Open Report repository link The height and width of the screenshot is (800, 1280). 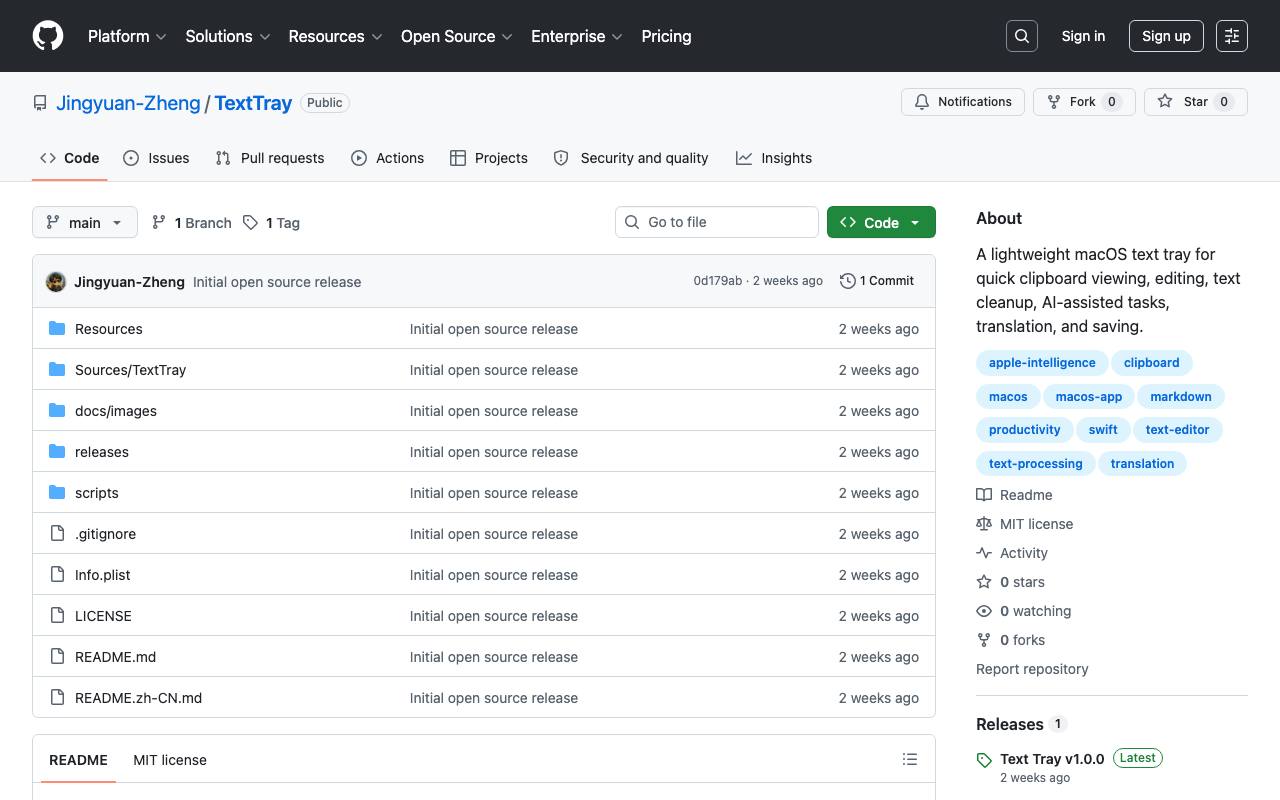pyautogui.click(x=1032, y=669)
